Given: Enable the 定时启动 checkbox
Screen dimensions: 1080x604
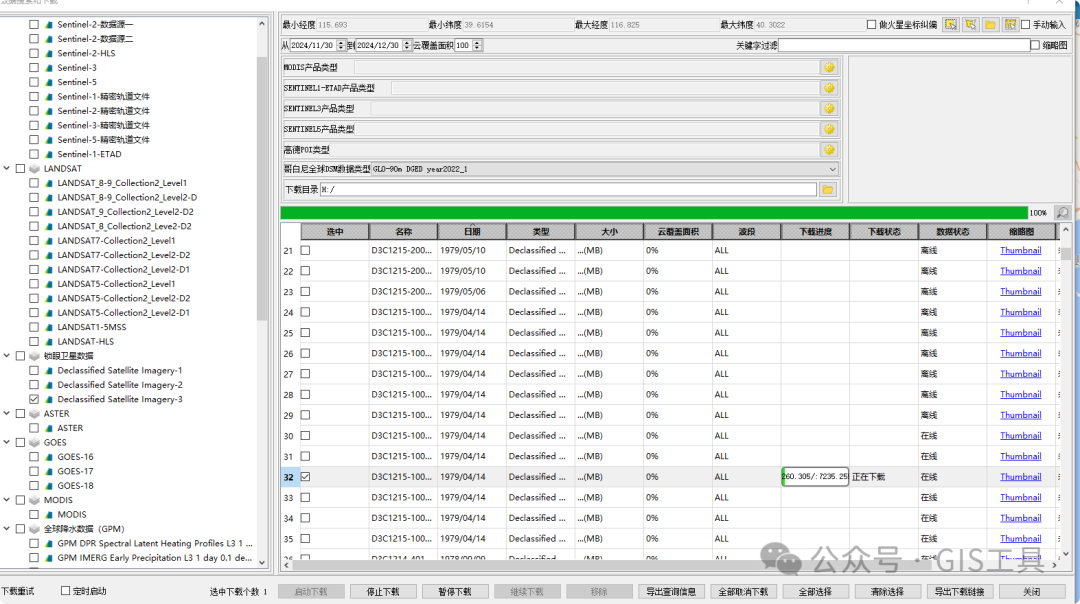Looking at the screenshot, I should 65,591.
